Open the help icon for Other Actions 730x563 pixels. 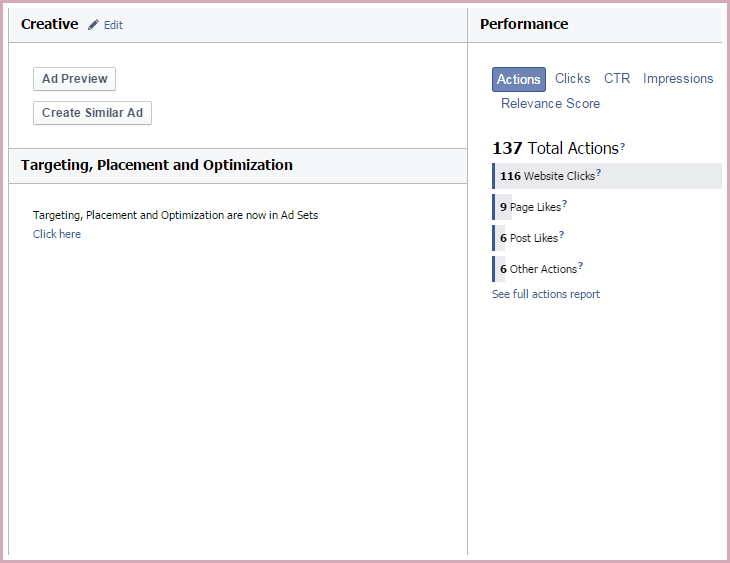pos(581,266)
